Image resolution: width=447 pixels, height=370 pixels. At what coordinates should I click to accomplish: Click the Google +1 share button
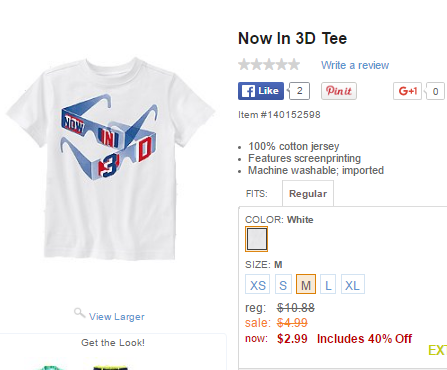407,91
